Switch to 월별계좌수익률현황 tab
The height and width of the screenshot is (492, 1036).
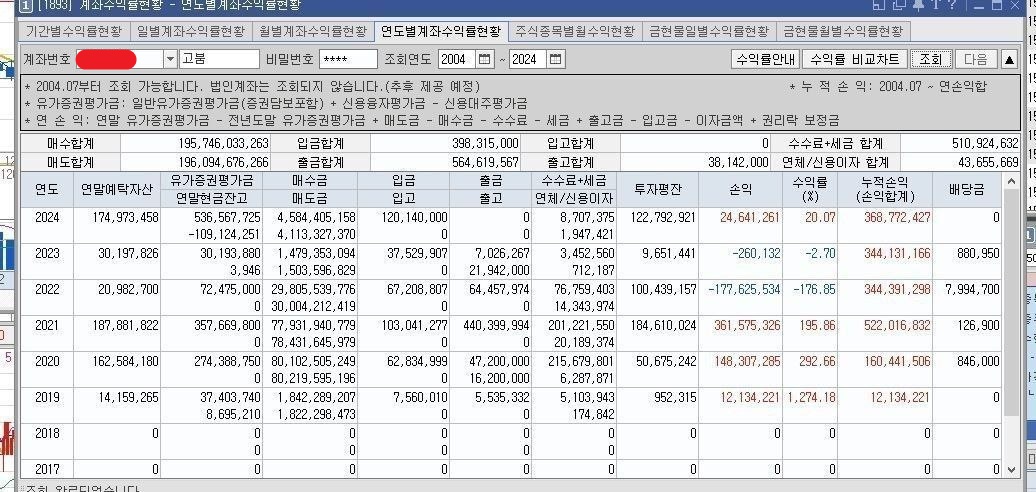click(313, 31)
